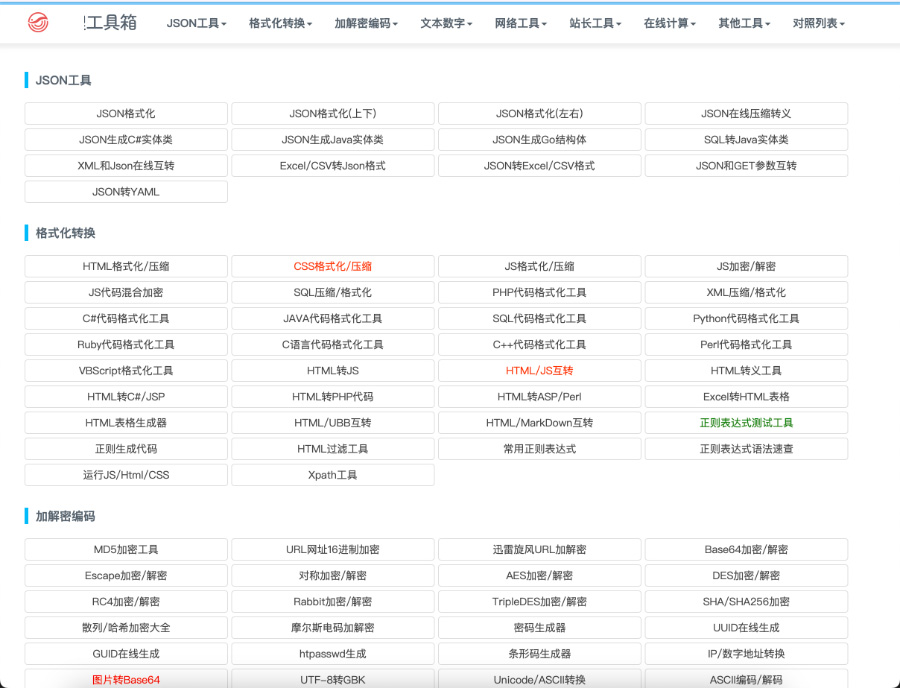Expand the 站长工具 dropdown
This screenshot has height=688, width=900.
595,23
